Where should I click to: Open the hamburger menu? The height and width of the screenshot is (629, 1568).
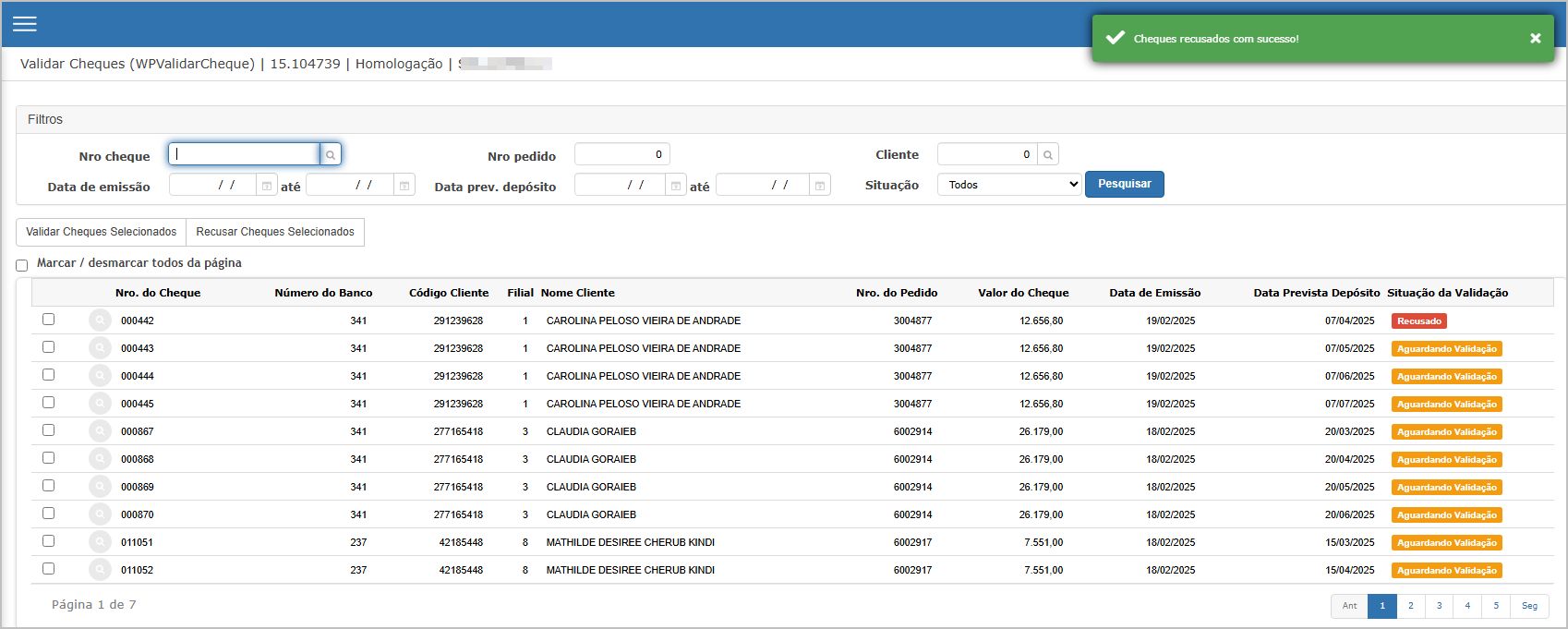(25, 24)
